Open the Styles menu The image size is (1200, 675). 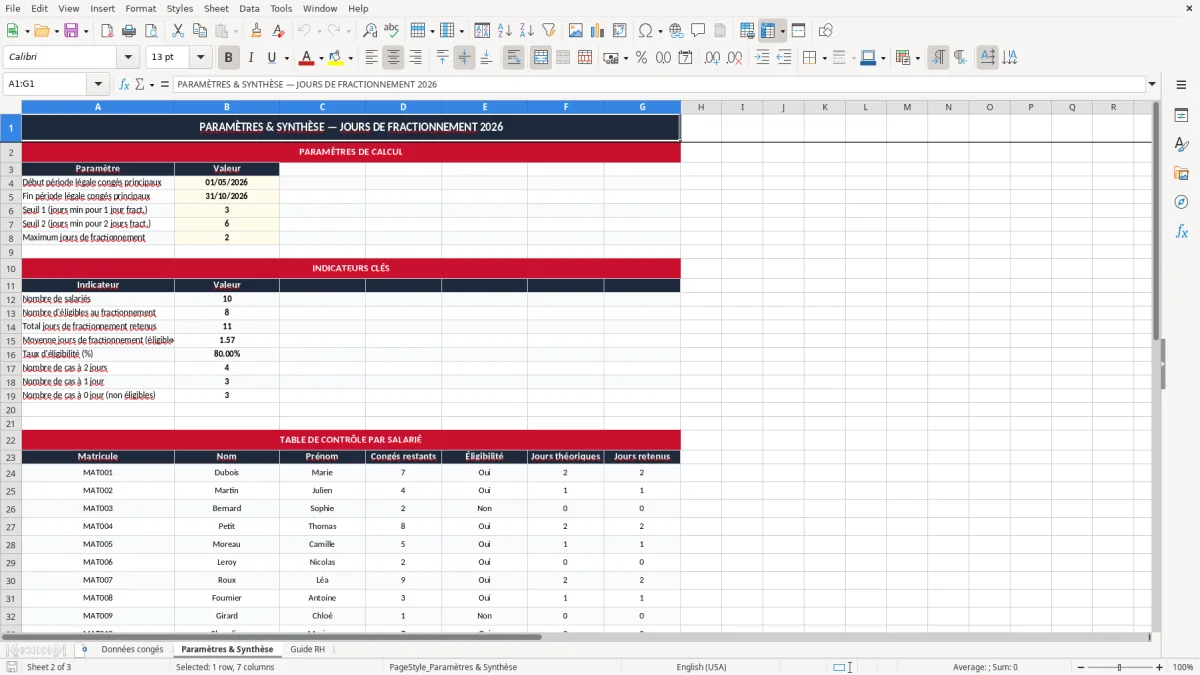click(180, 8)
